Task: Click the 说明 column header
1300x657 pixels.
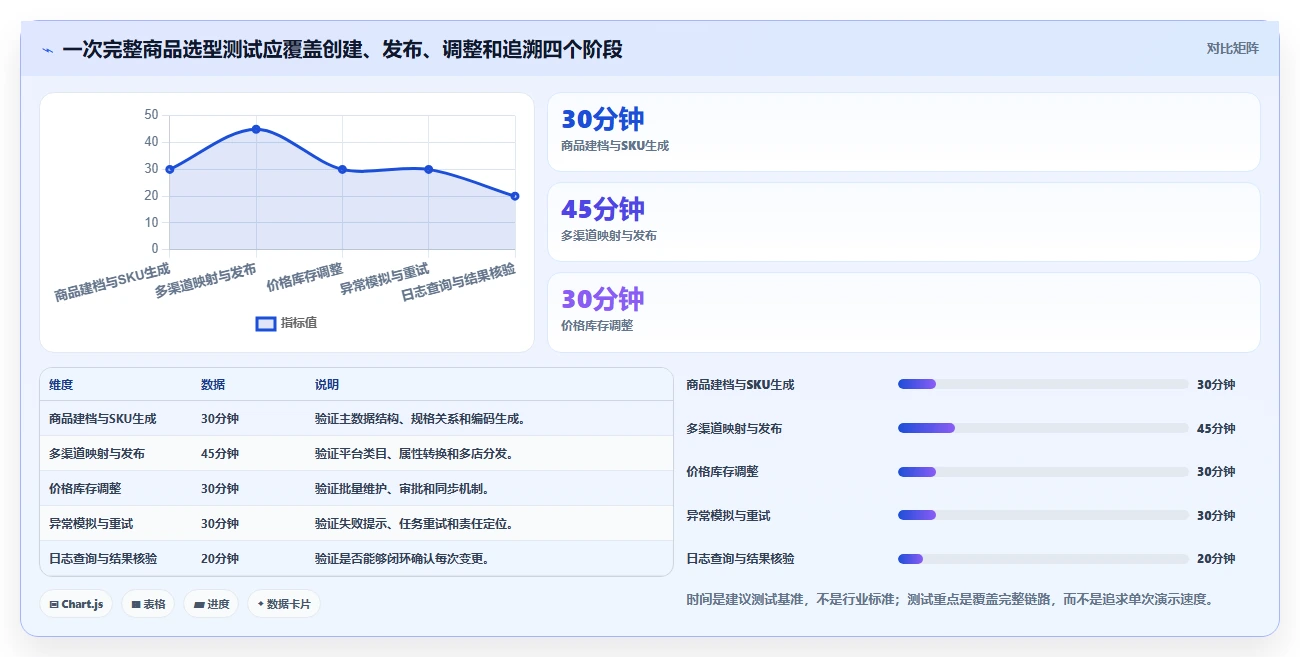Action: [327, 385]
